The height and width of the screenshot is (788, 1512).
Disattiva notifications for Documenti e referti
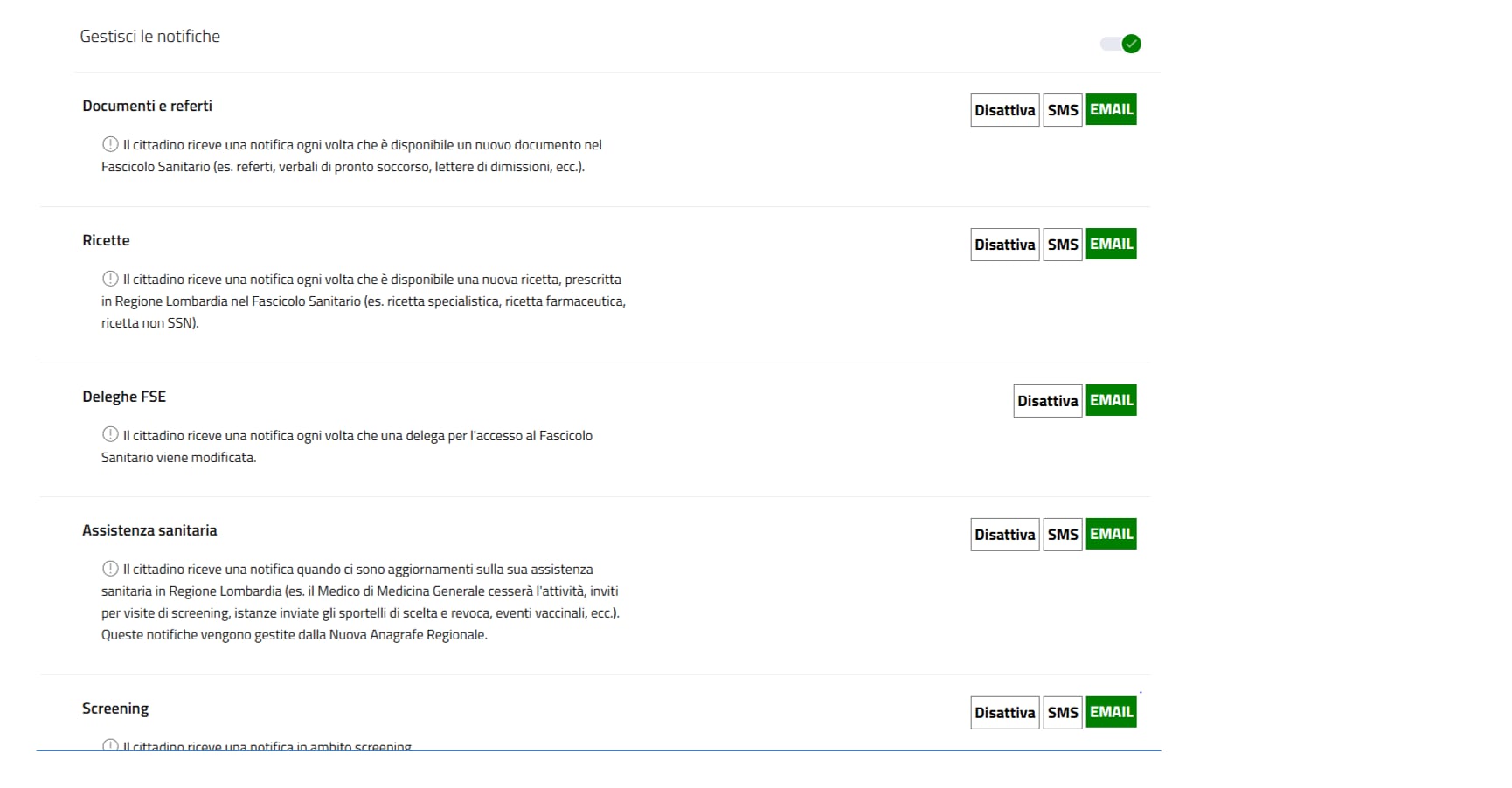[x=1004, y=110]
